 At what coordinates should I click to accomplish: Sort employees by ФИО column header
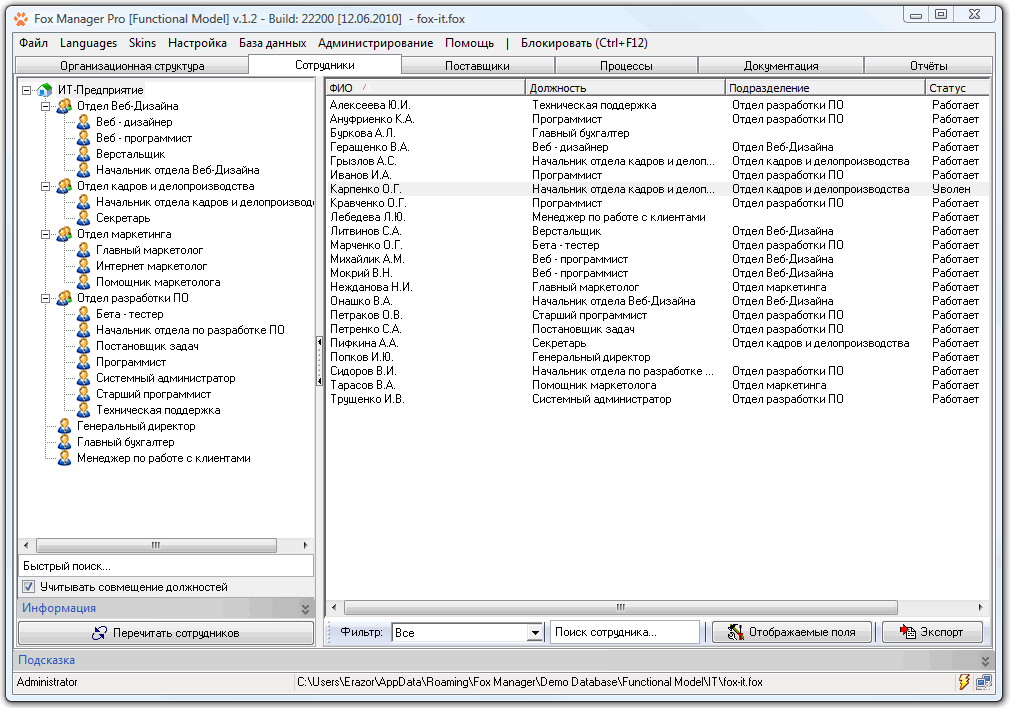pyautogui.click(x=425, y=88)
